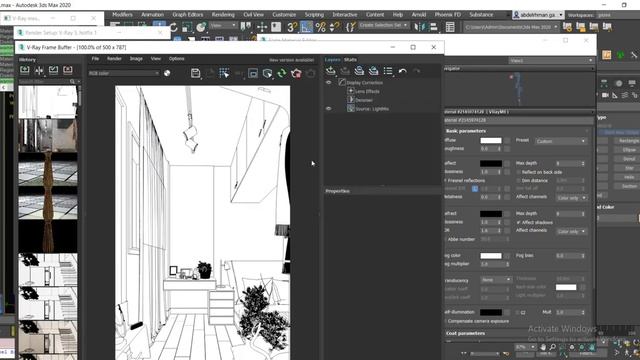640x360 pixels.
Task: Open the Create Selection Set dropdown
Action: (x=383, y=25)
